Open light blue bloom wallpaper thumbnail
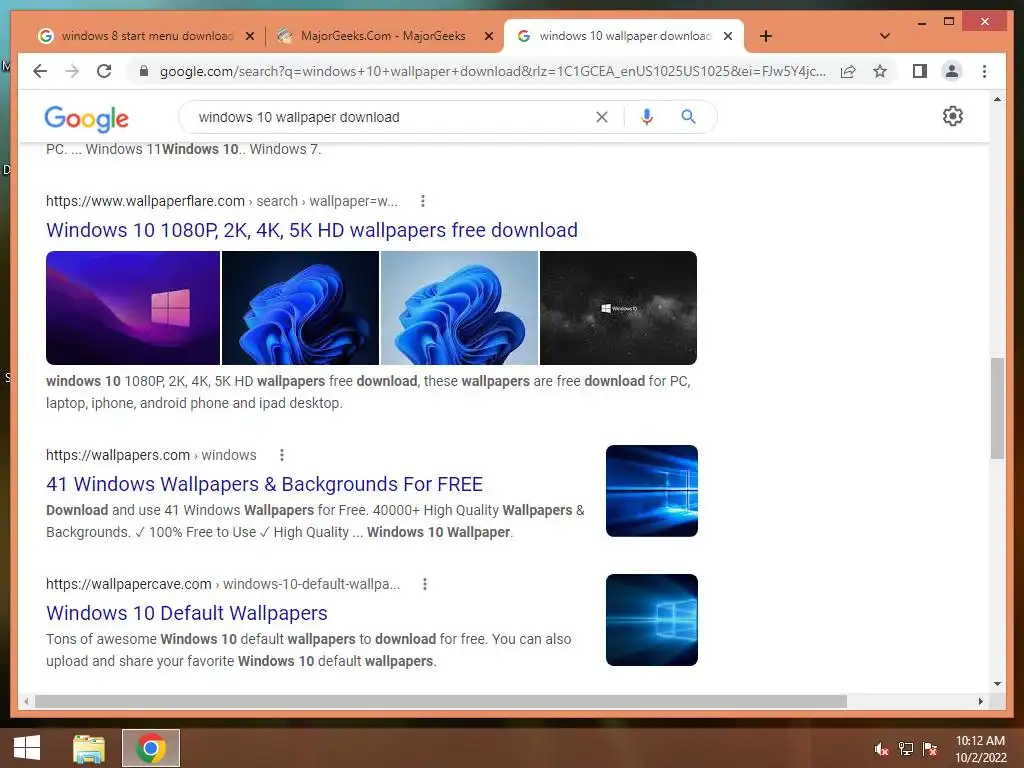 459,308
